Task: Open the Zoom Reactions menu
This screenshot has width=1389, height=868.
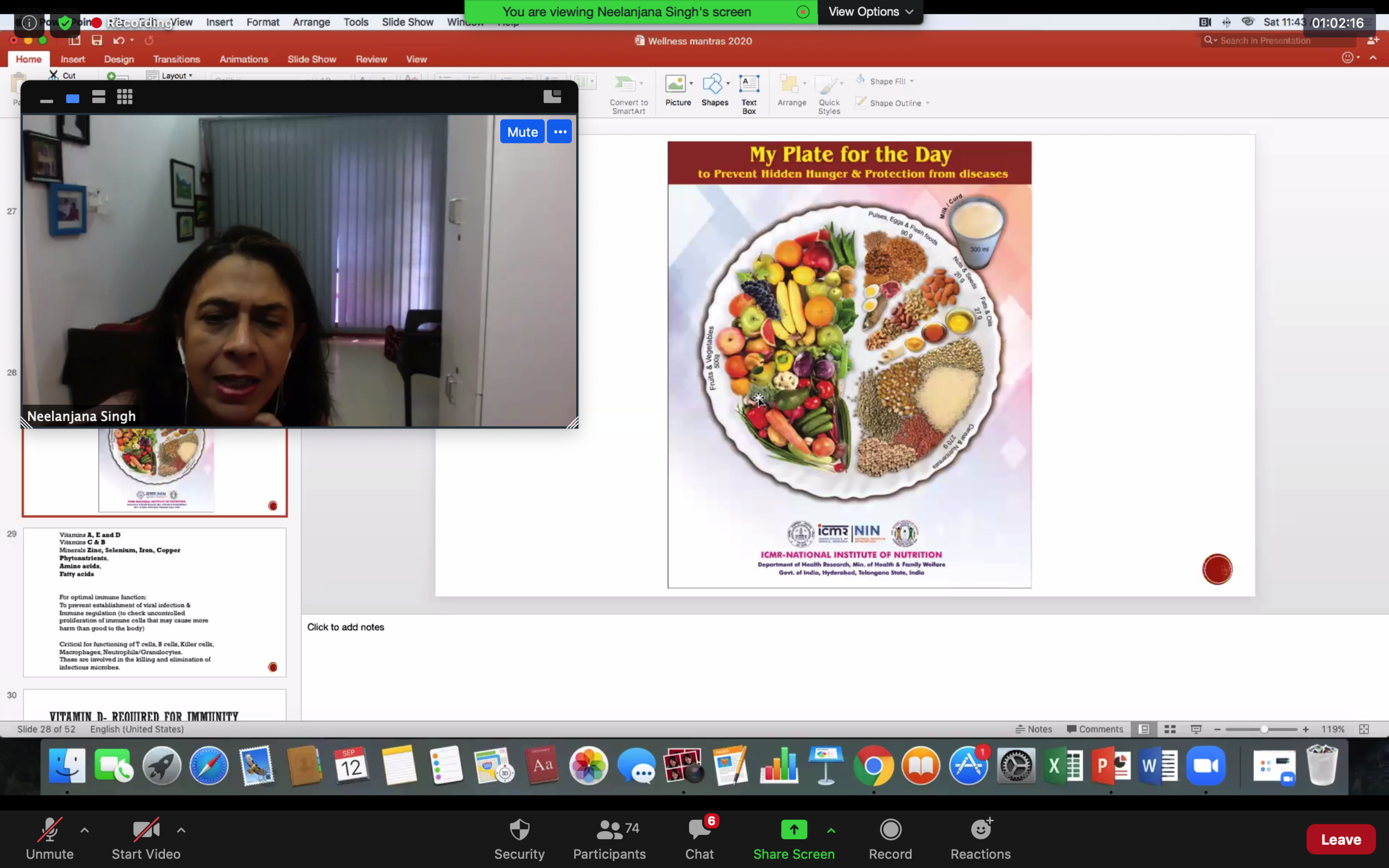Action: point(980,838)
